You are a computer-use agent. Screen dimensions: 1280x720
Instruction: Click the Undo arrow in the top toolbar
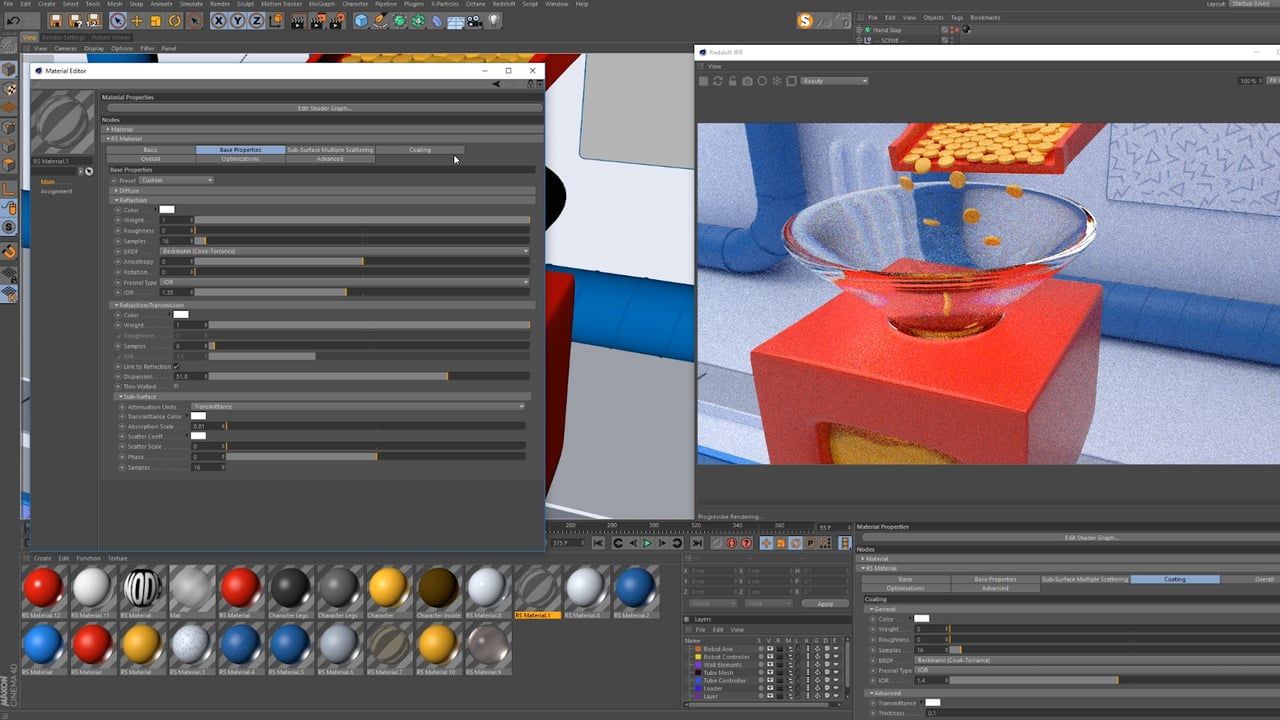[x=13, y=21]
